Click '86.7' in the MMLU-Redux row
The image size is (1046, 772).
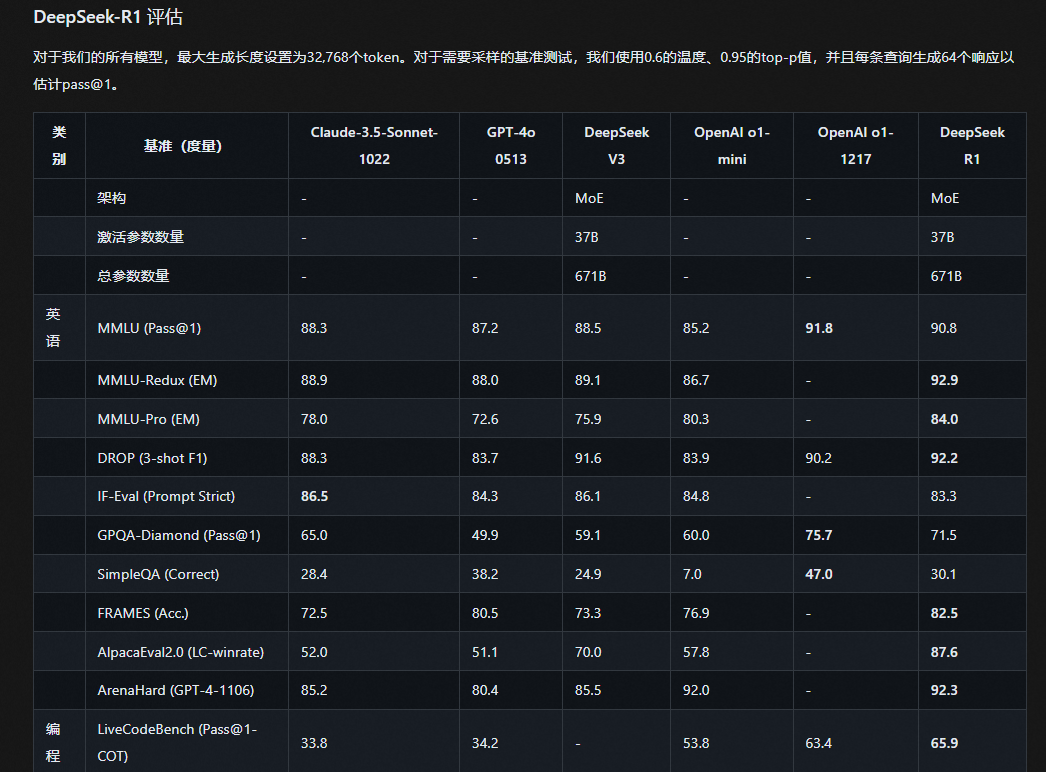pyautogui.click(x=696, y=380)
